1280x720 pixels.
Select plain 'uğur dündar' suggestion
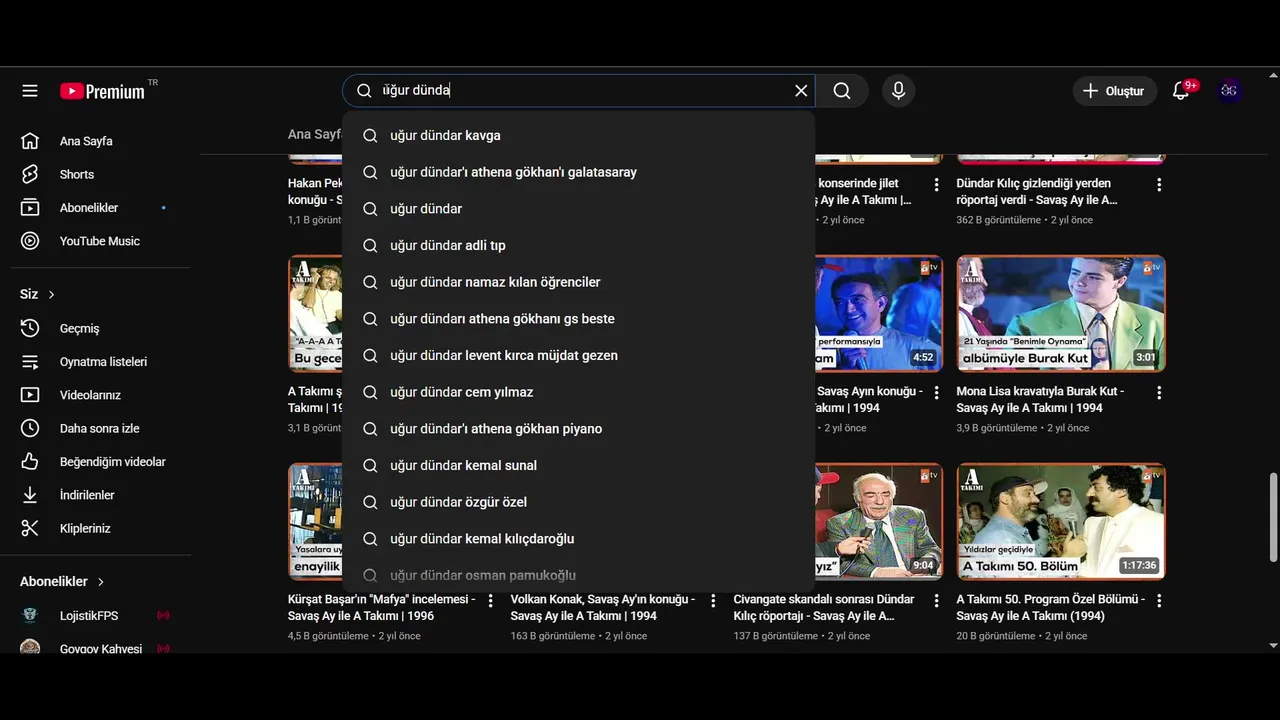tap(578, 209)
